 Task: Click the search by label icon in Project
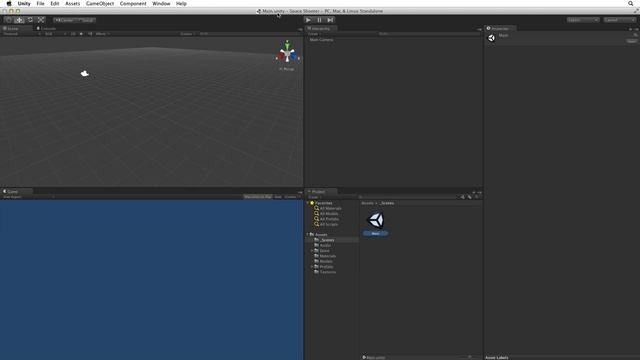(470, 197)
